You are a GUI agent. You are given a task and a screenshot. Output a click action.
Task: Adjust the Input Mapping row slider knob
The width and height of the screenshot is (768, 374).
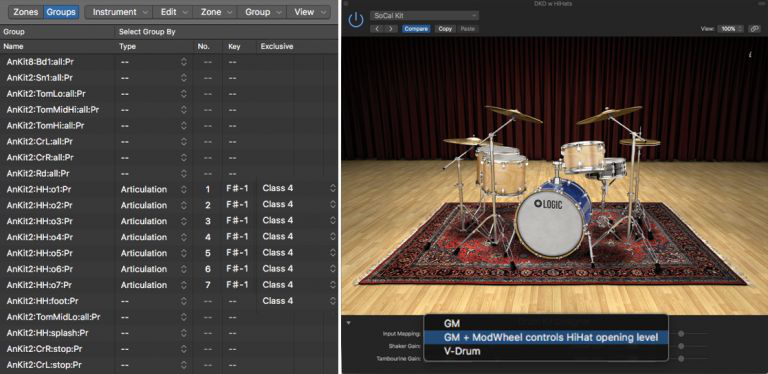(x=681, y=333)
